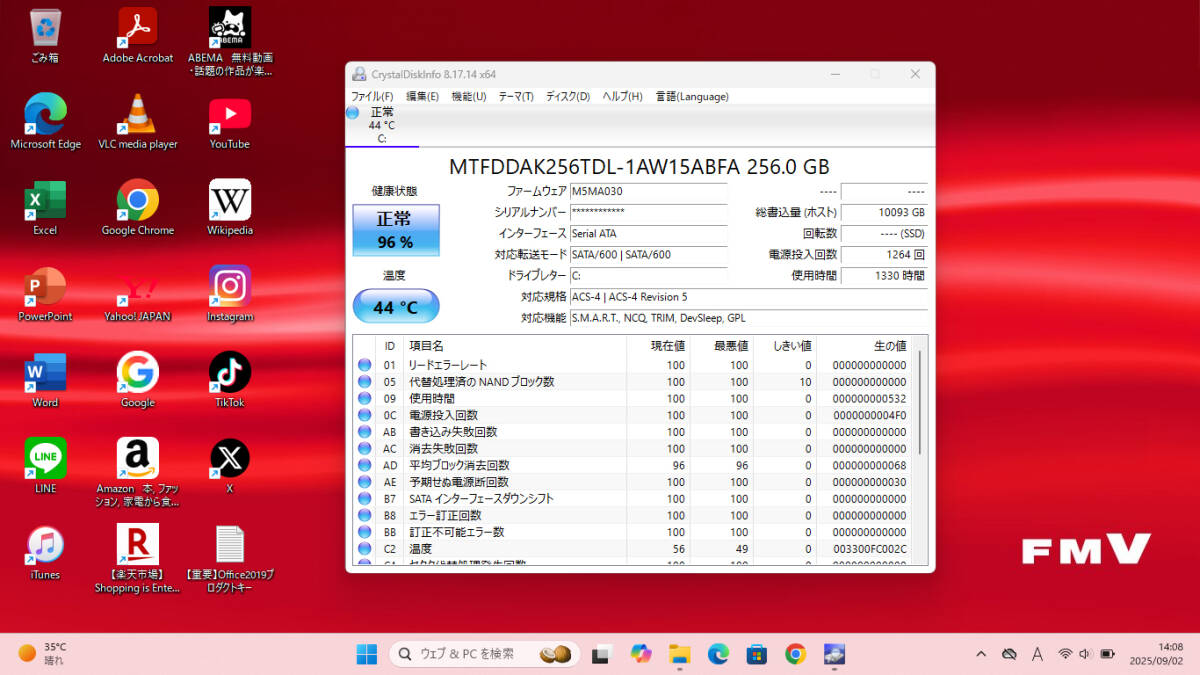Click the 項目名 column header
The width and height of the screenshot is (1200, 675).
(513, 345)
